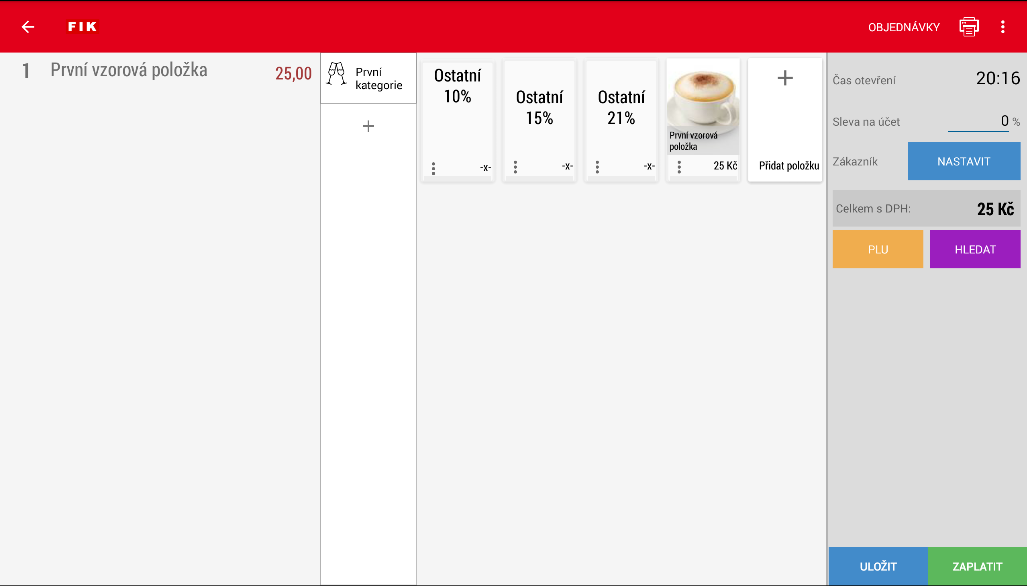Go back using the arrow icon
The width and height of the screenshot is (1027, 586).
[x=28, y=27]
